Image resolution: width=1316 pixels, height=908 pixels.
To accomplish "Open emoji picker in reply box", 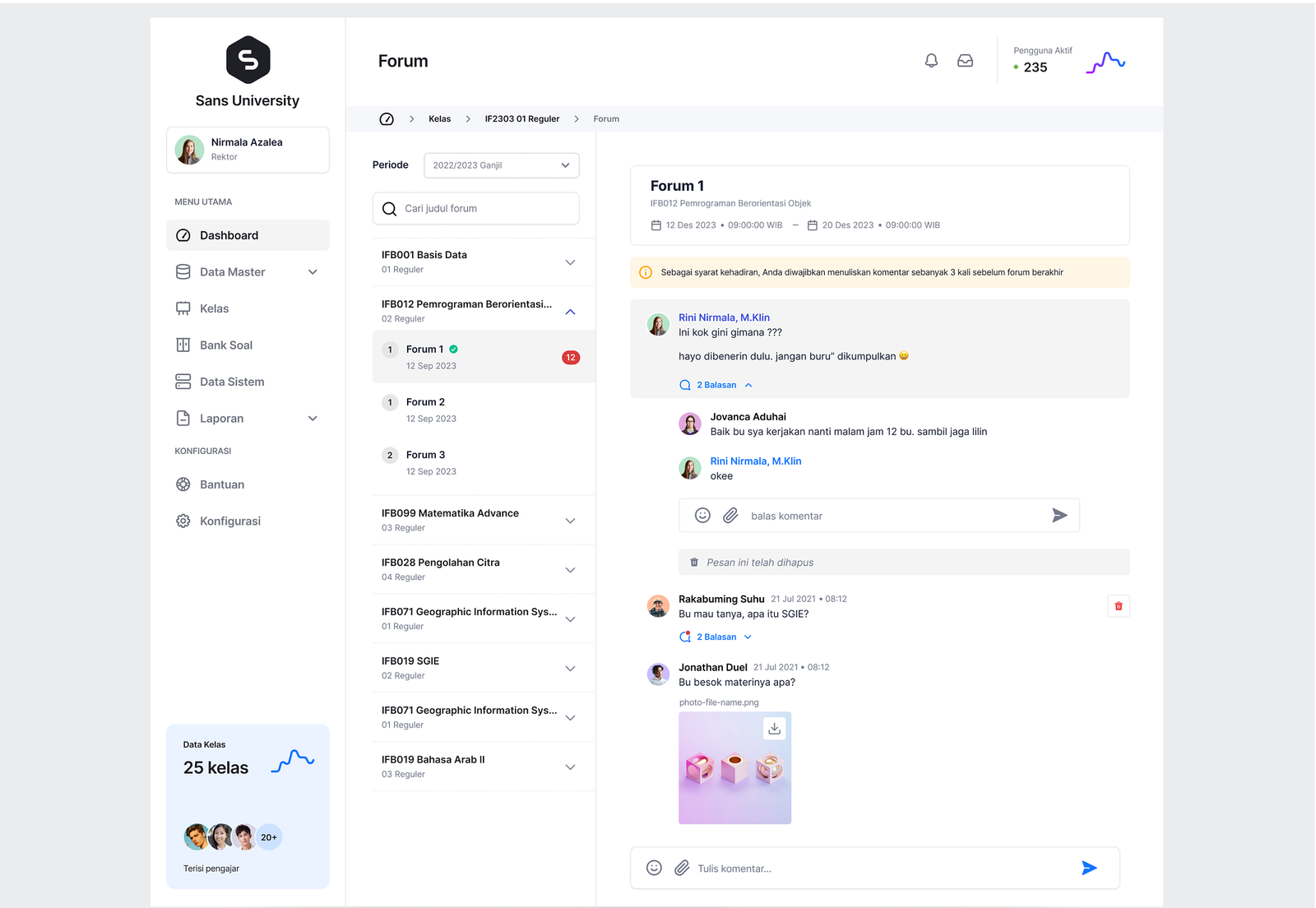I will (x=702, y=516).
